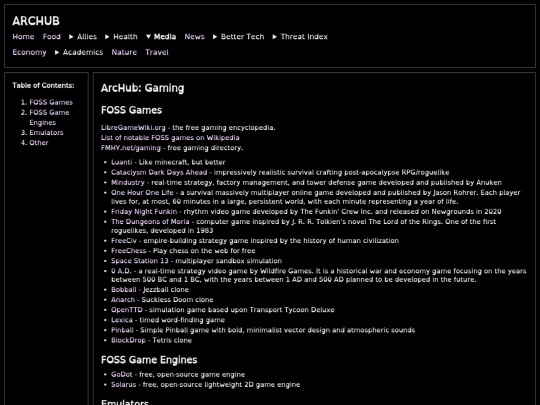Image resolution: width=540 pixels, height=405 pixels.
Task: Jump to FOSS Games in contents
Action: point(51,102)
